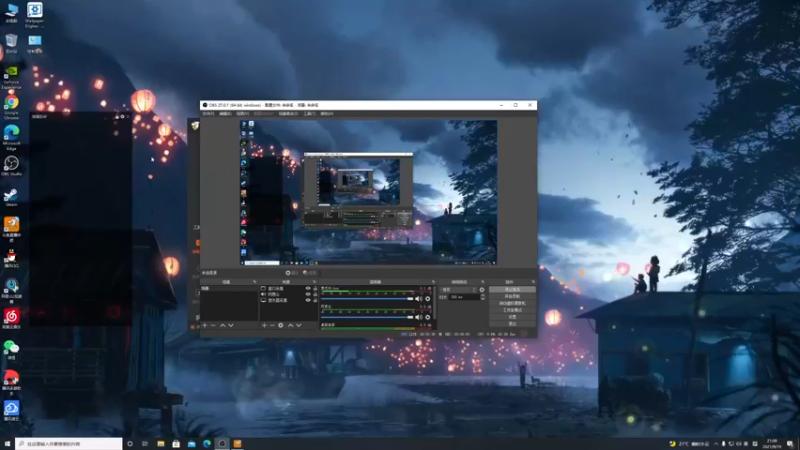Select the scene entry in Scenes list
Image resolution: width=800 pixels, height=450 pixels.
point(229,288)
